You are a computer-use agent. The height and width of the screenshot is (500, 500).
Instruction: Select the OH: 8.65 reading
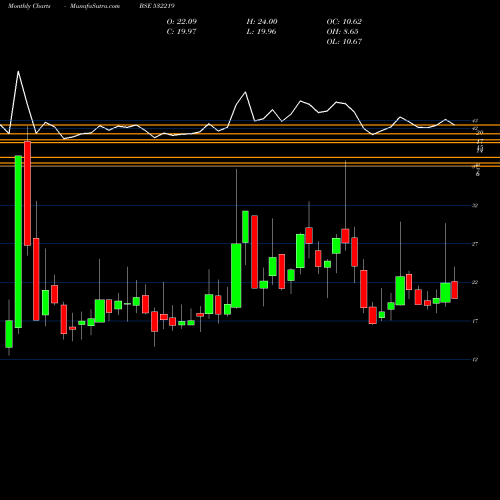tap(342, 32)
